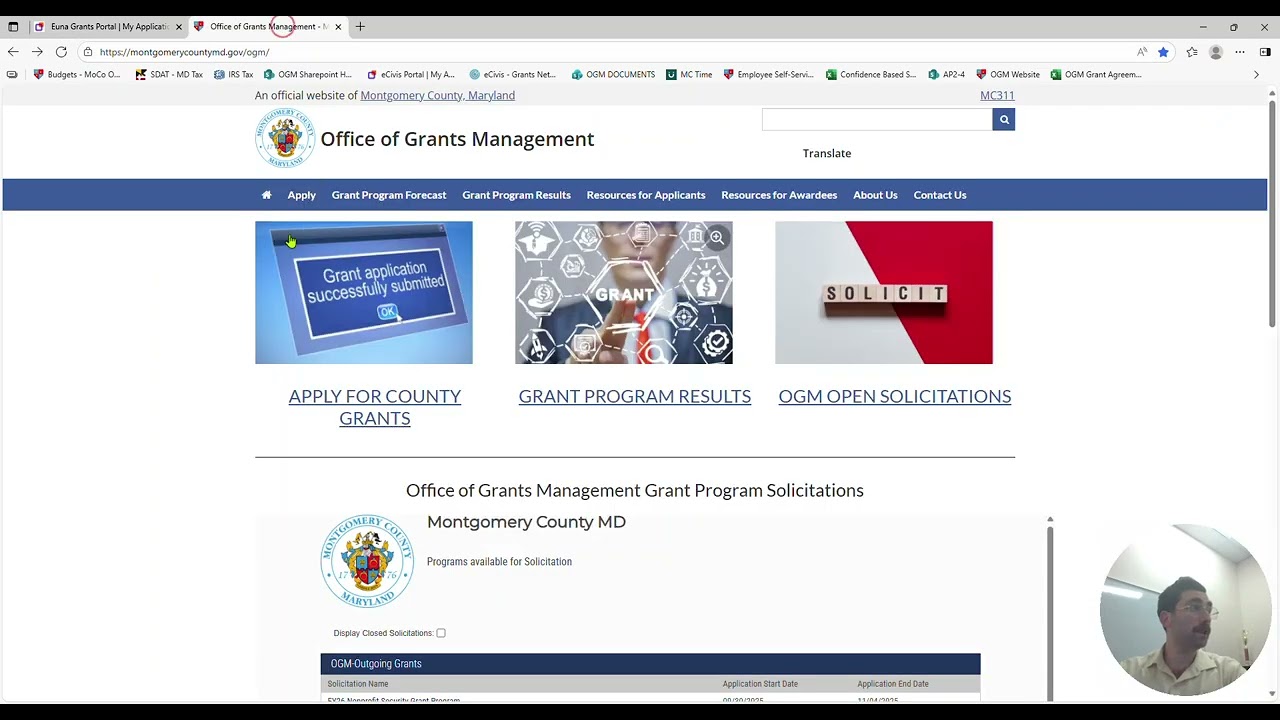Open eCivis - Grants Net bookmark
1280x720 pixels.
(513, 74)
